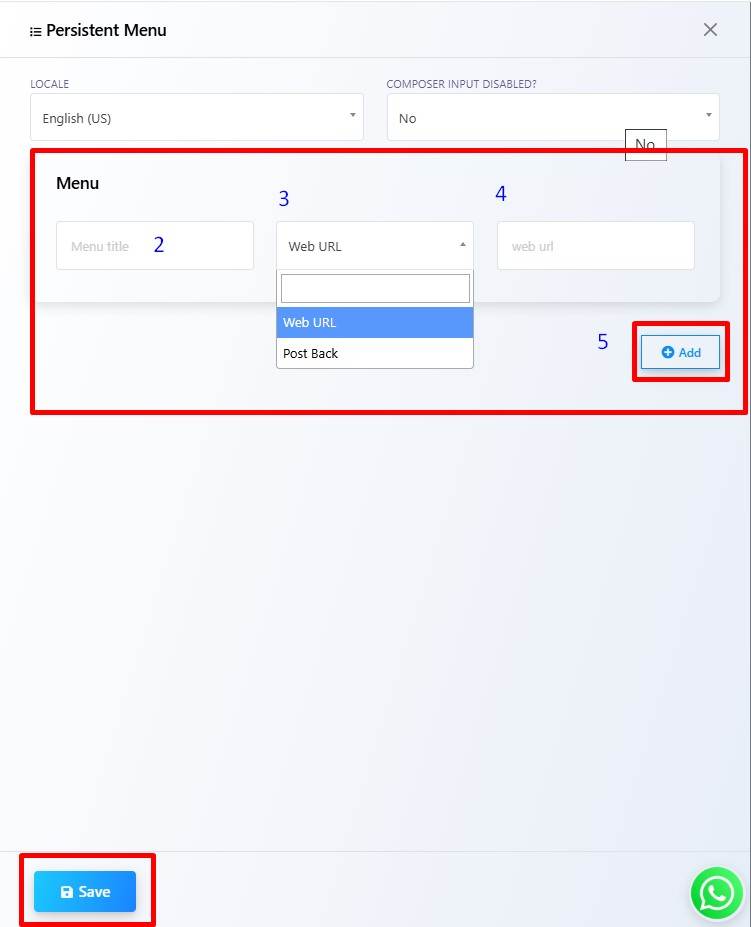Viewport: 751px width, 927px height.
Task: Open the WhatsApp chat bubble
Action: pos(717,893)
